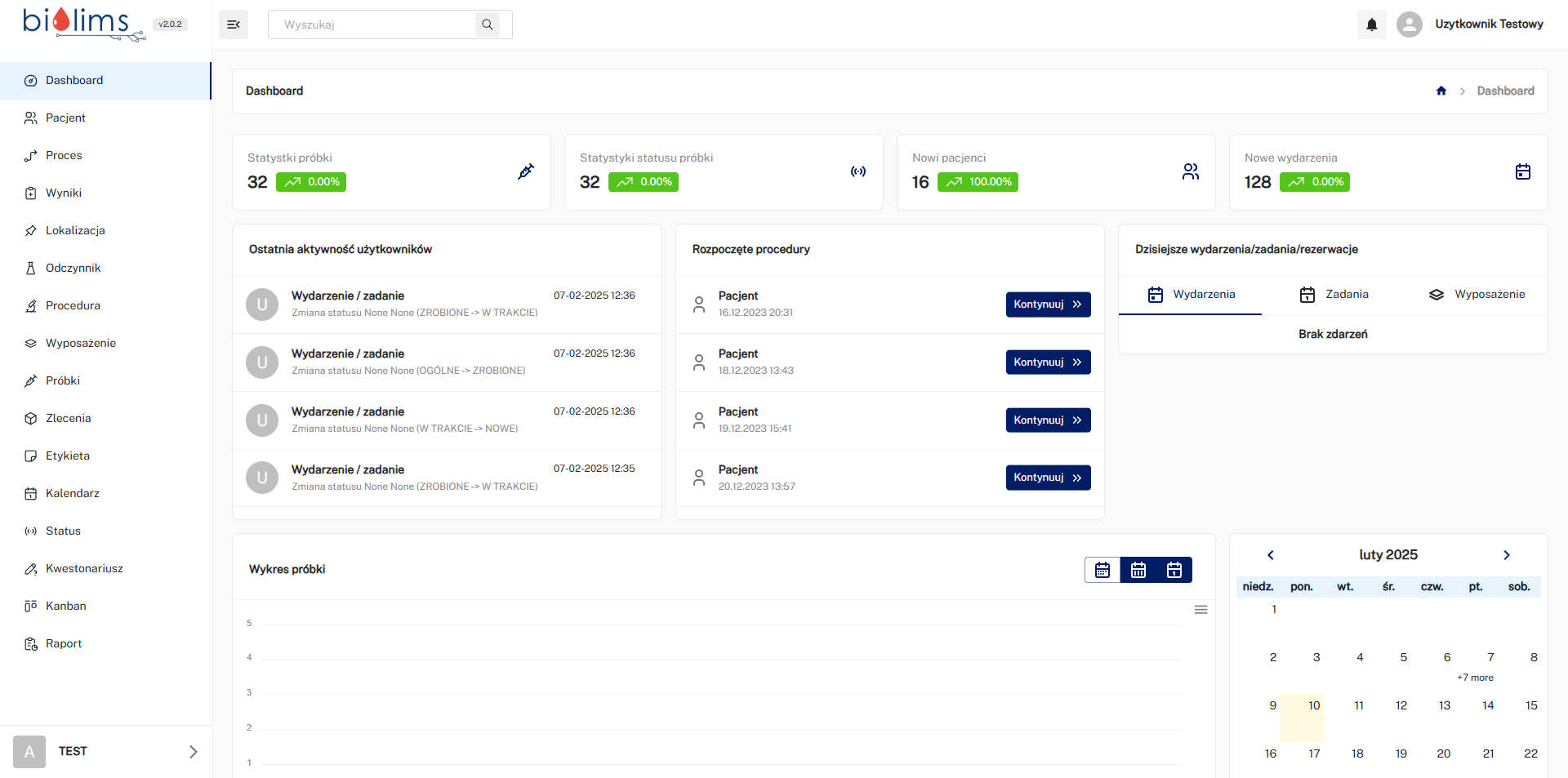Toggle the sidebar collapse button
This screenshot has height=778, width=1568.
234,24
